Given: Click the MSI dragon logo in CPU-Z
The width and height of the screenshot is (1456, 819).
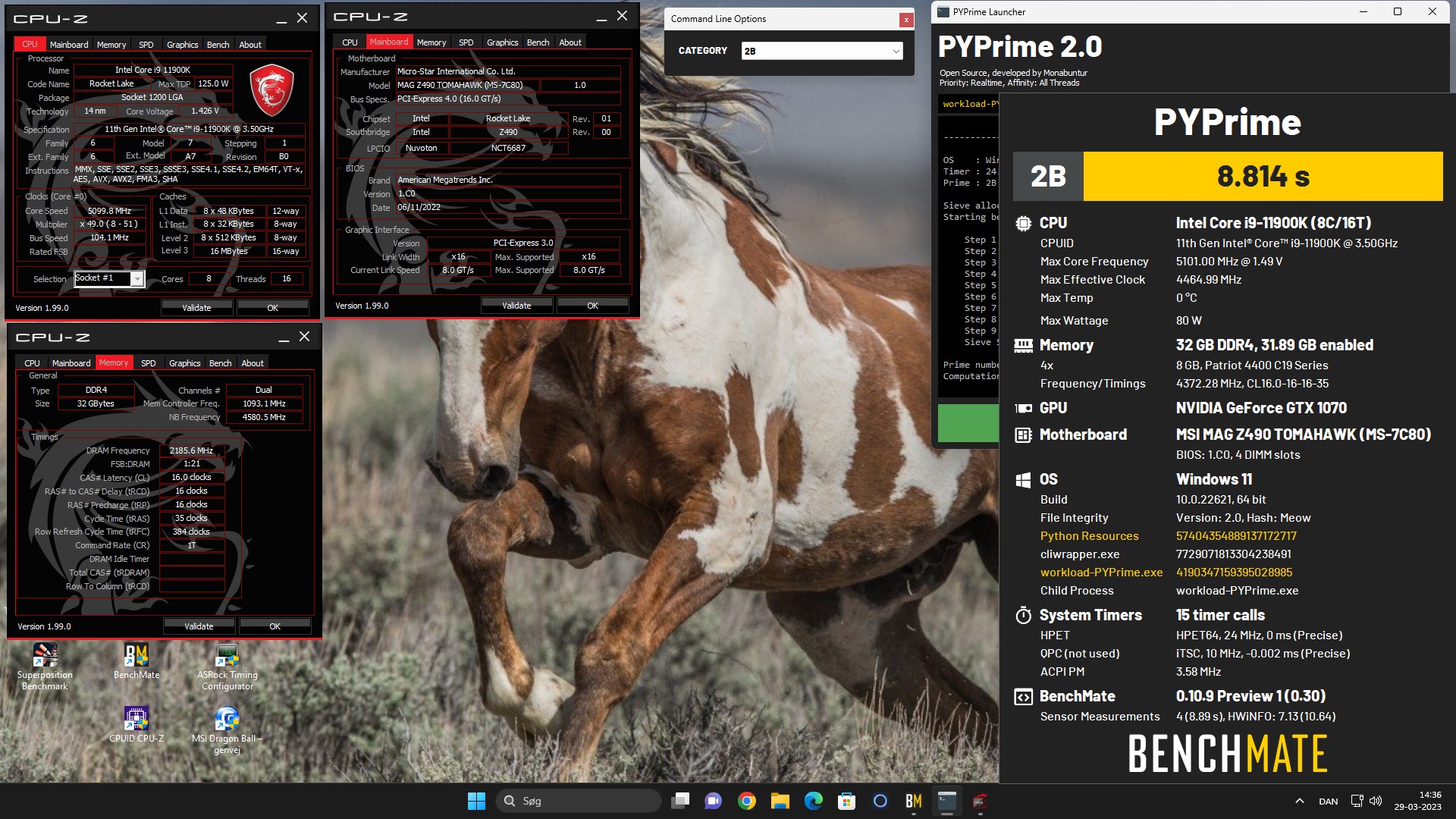Looking at the screenshot, I should click(271, 89).
